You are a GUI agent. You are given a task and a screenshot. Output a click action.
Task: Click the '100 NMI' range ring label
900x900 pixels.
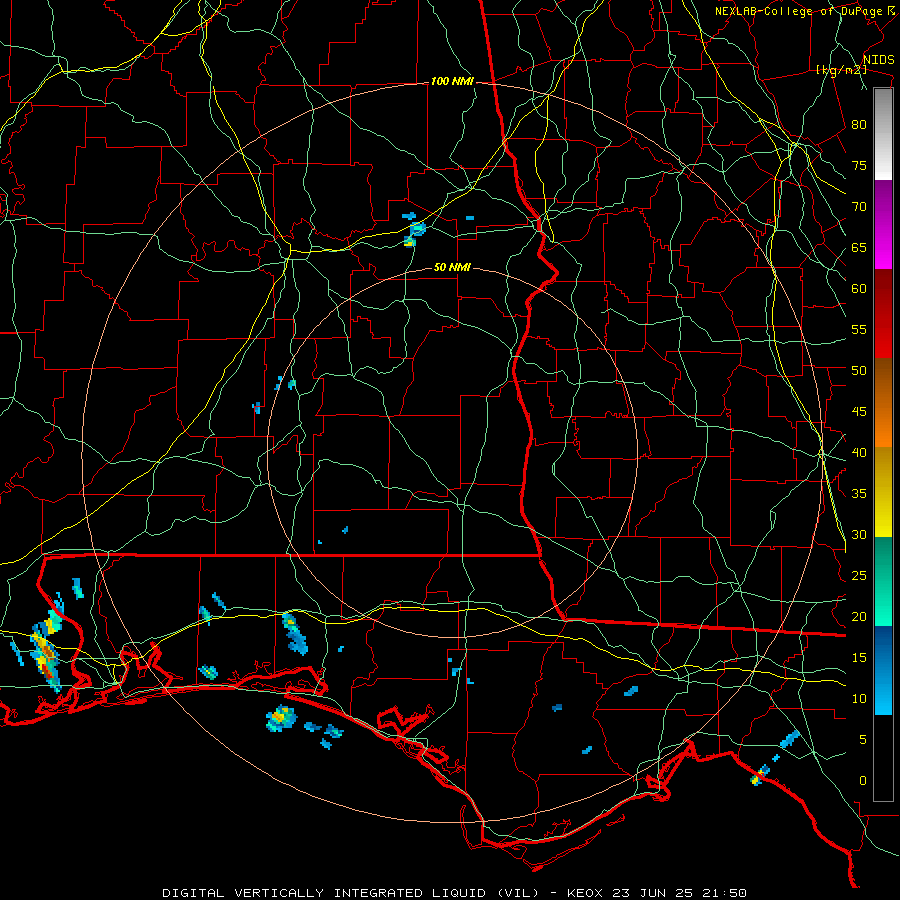(452, 82)
